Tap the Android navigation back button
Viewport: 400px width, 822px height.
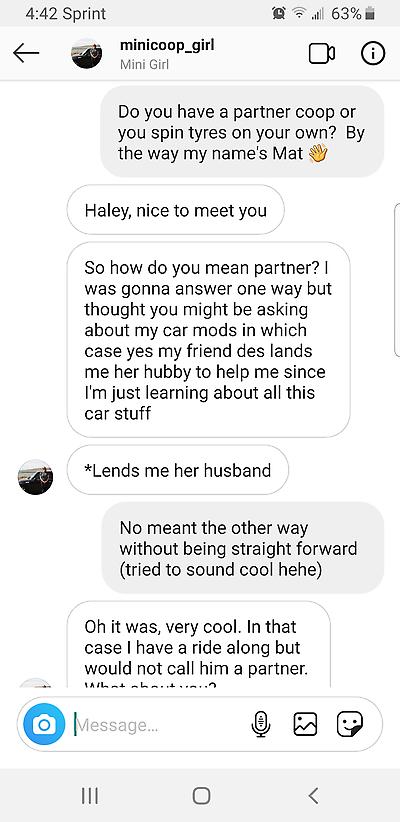click(x=313, y=796)
